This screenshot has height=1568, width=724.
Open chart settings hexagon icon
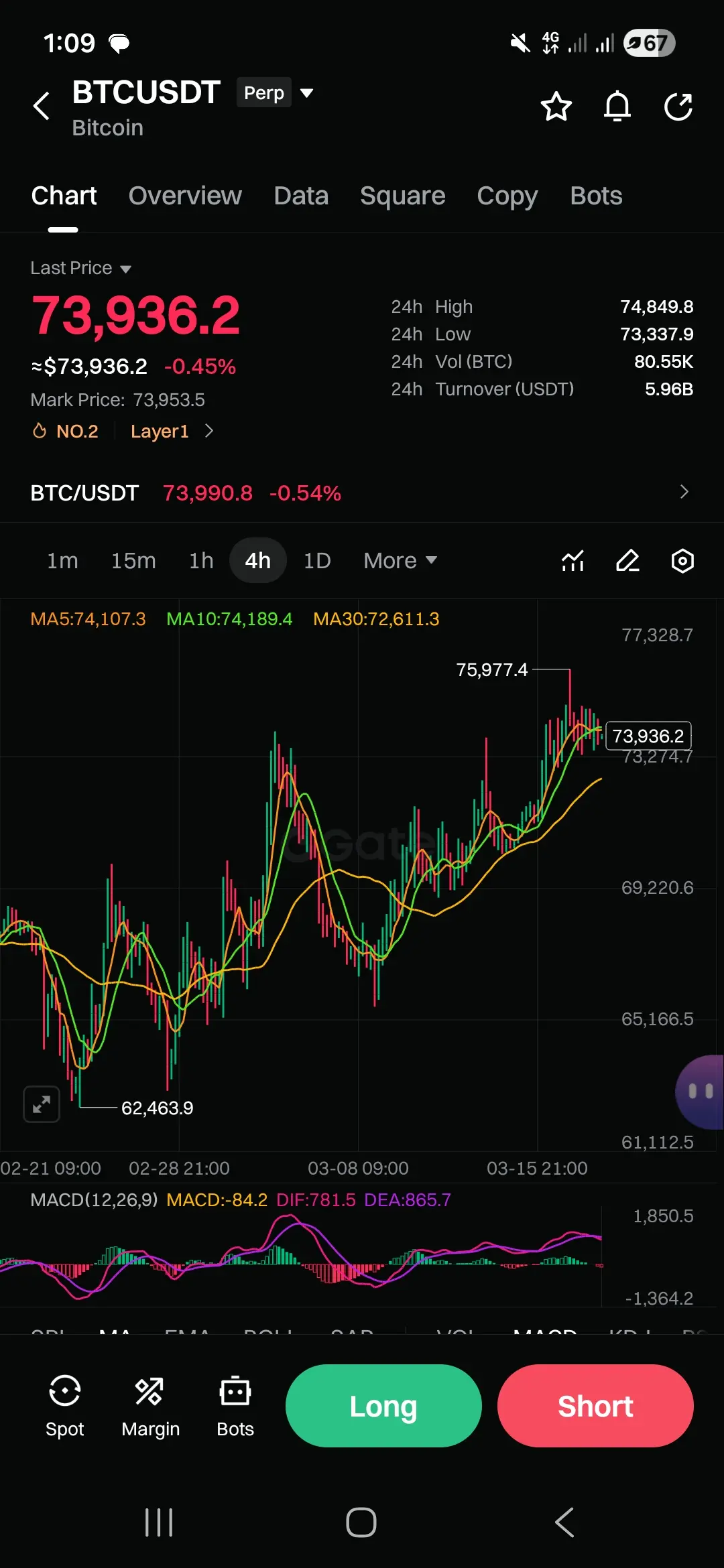pyautogui.click(x=682, y=560)
